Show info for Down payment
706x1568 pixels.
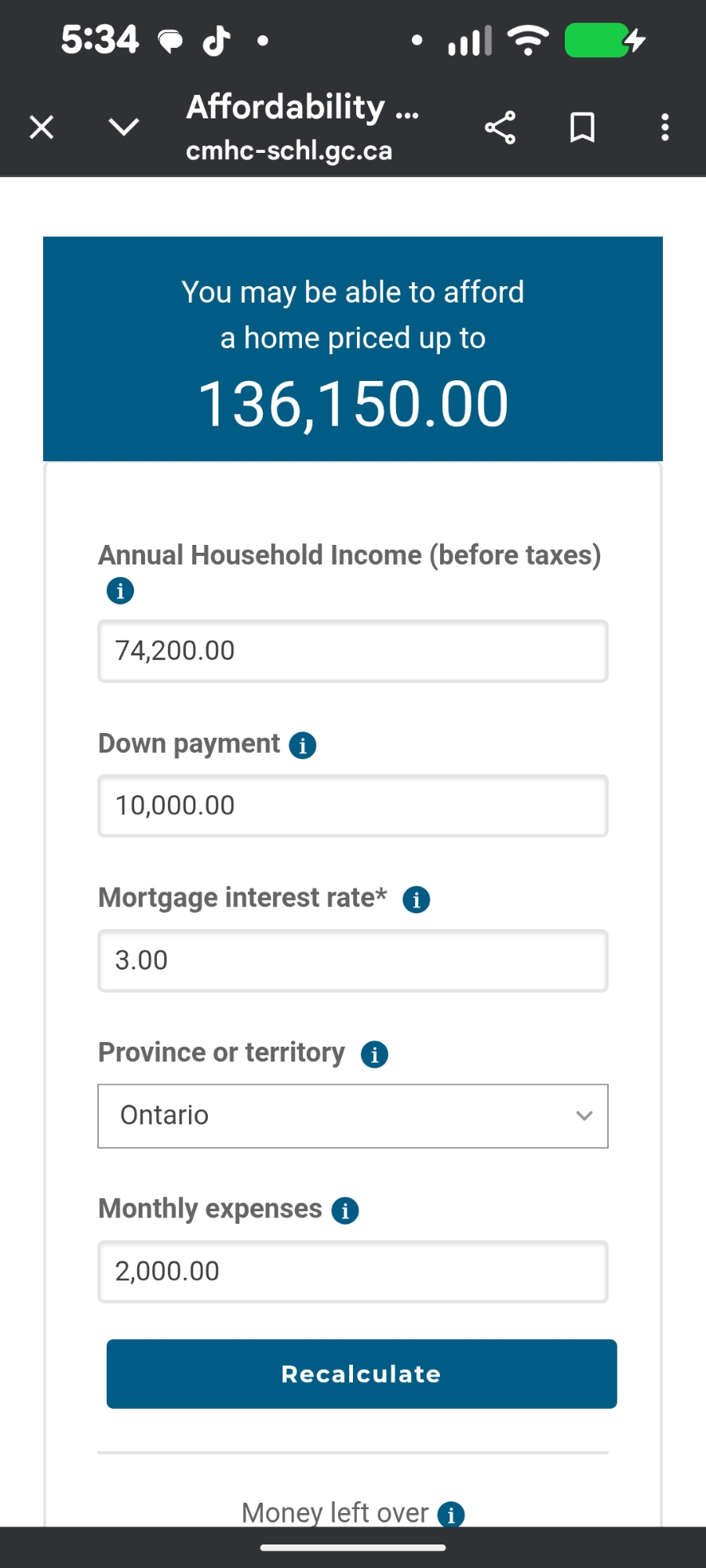303,745
